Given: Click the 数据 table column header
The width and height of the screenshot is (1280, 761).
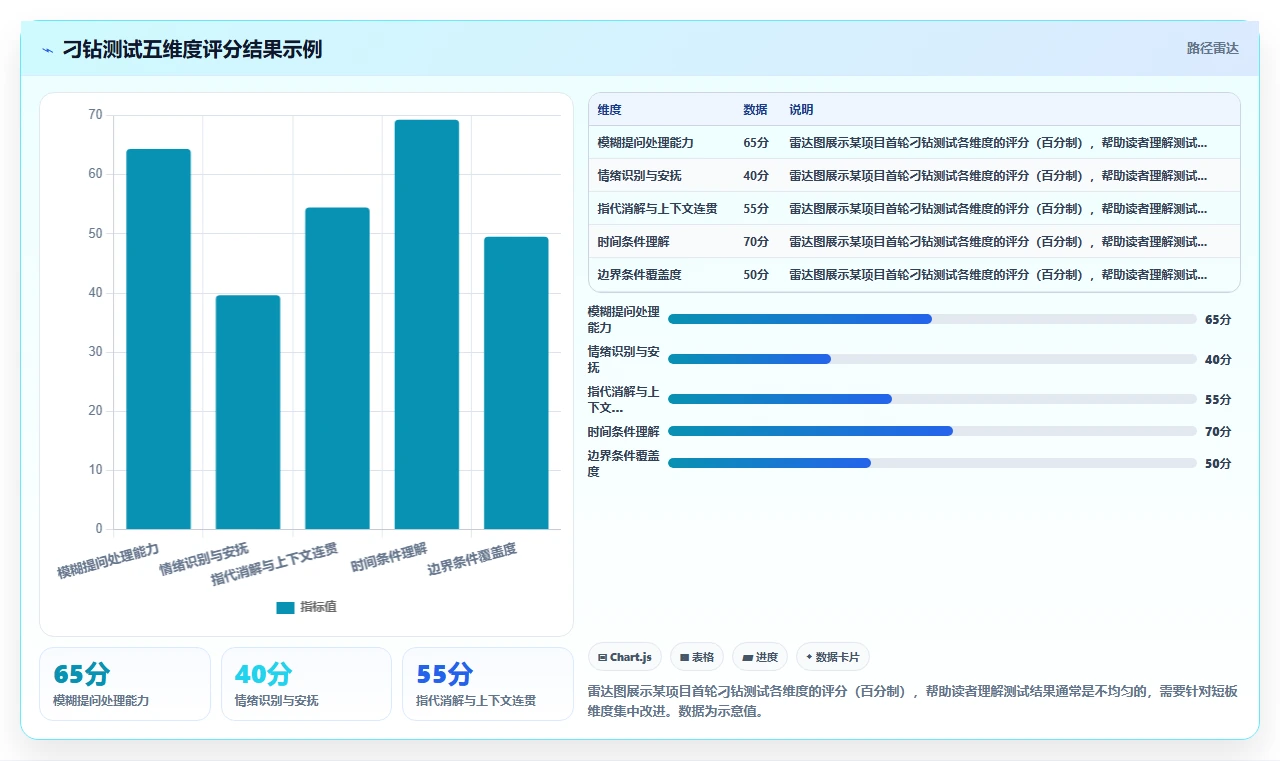Looking at the screenshot, I should pyautogui.click(x=755, y=110).
